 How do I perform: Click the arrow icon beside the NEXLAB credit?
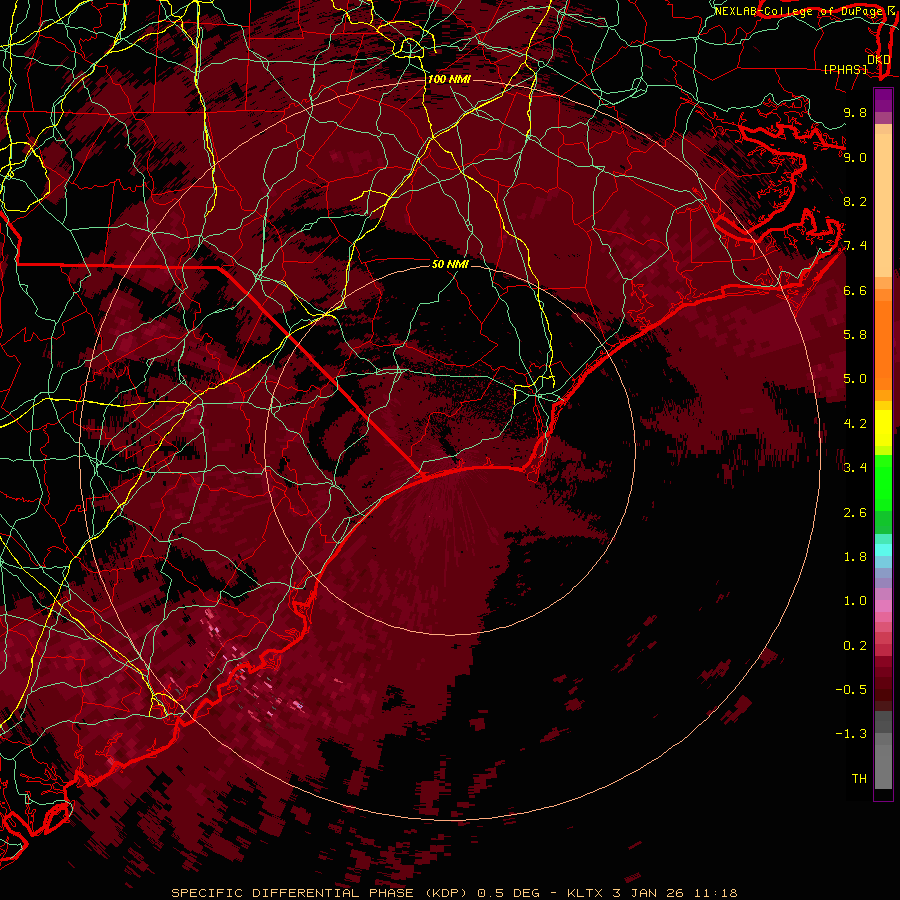(x=891, y=10)
